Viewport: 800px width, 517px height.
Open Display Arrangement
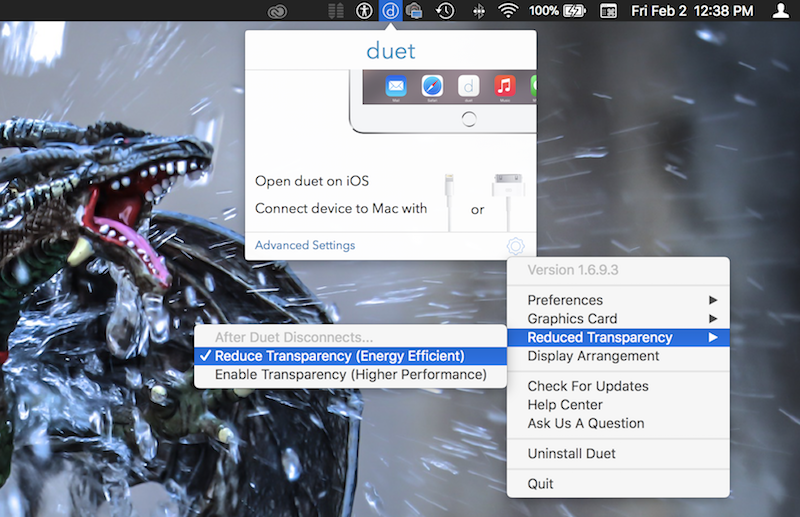coord(618,356)
